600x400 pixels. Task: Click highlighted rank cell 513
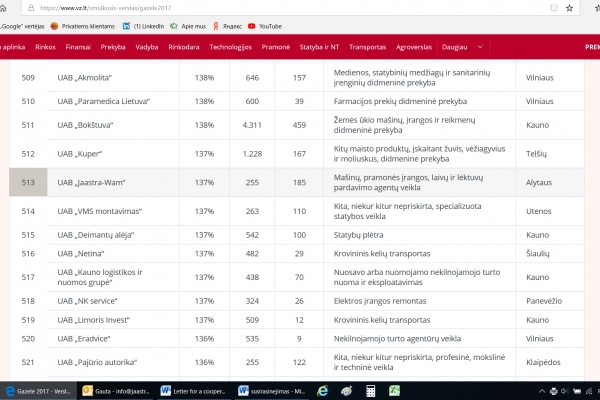pos(28,182)
